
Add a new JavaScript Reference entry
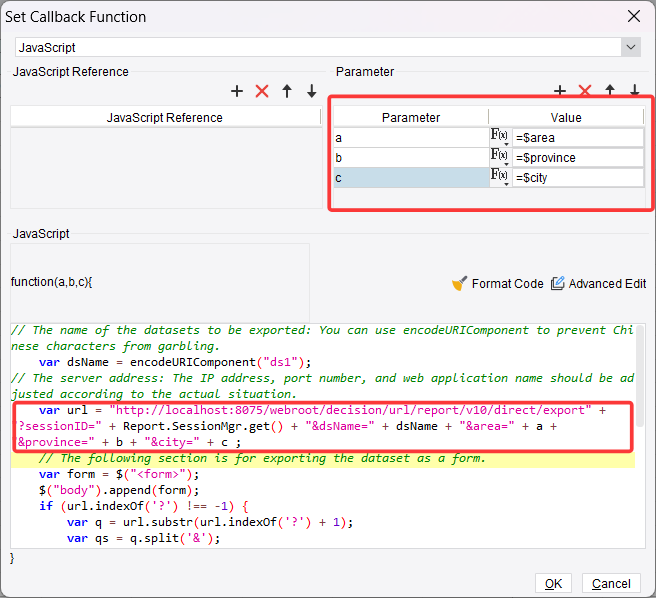point(237,91)
